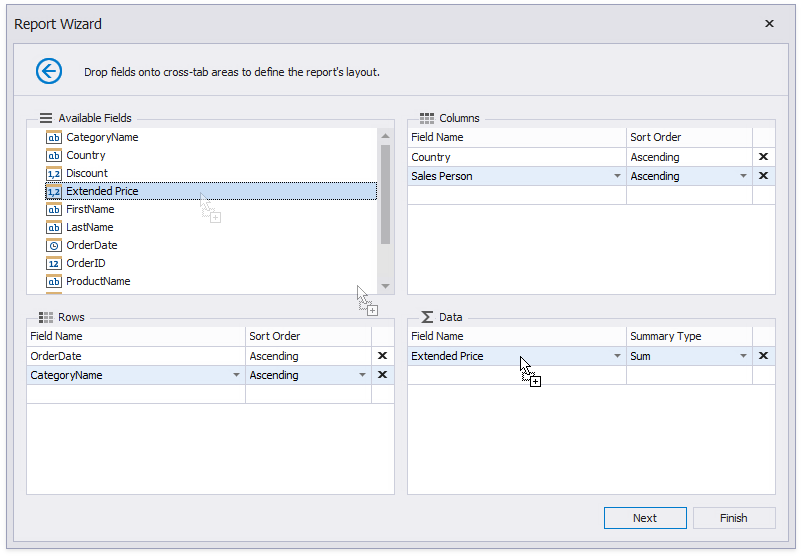Click the OrderDate field clock icon
This screenshot has height=557, width=802.
(x=54, y=246)
